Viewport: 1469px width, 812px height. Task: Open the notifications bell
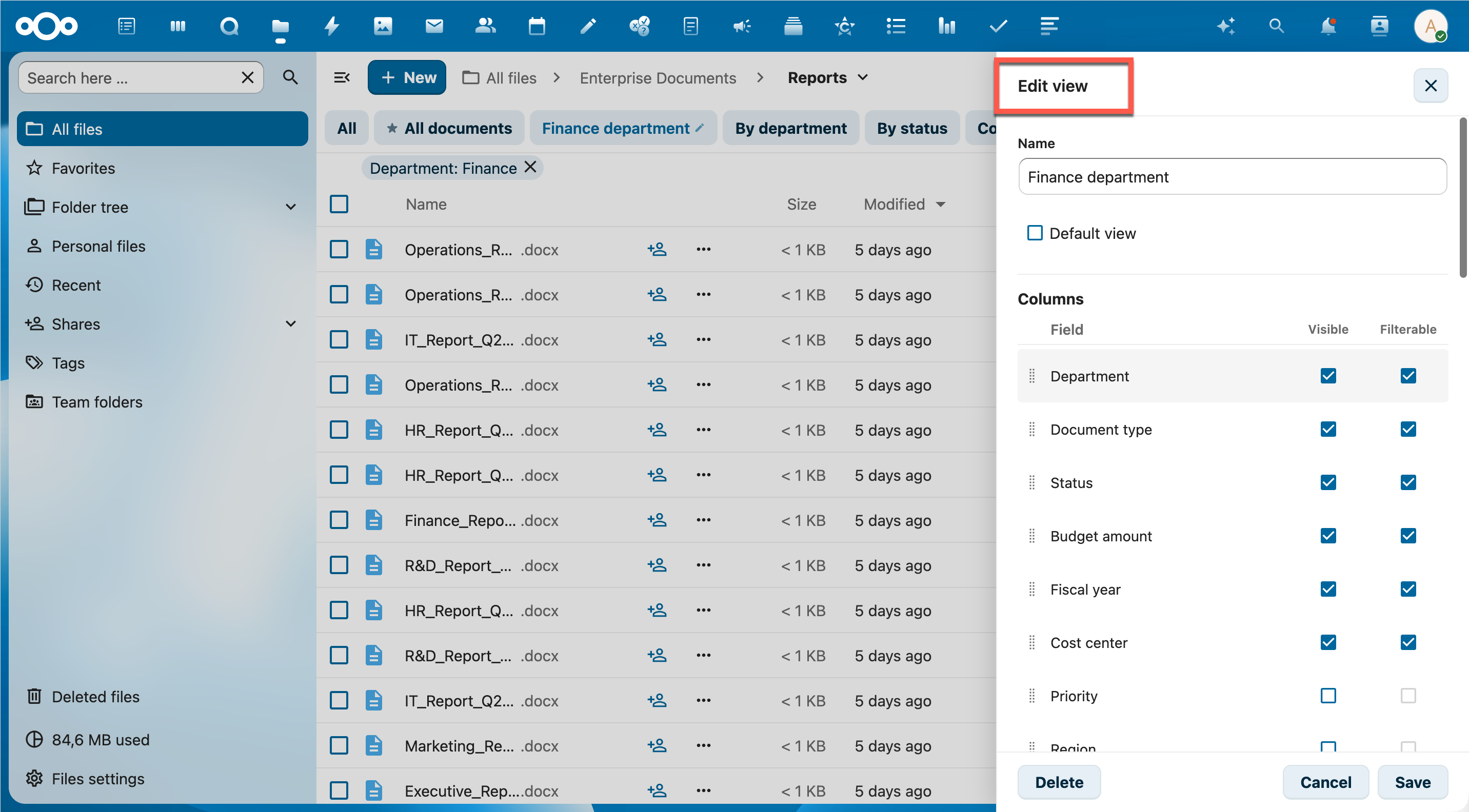[x=1328, y=26]
